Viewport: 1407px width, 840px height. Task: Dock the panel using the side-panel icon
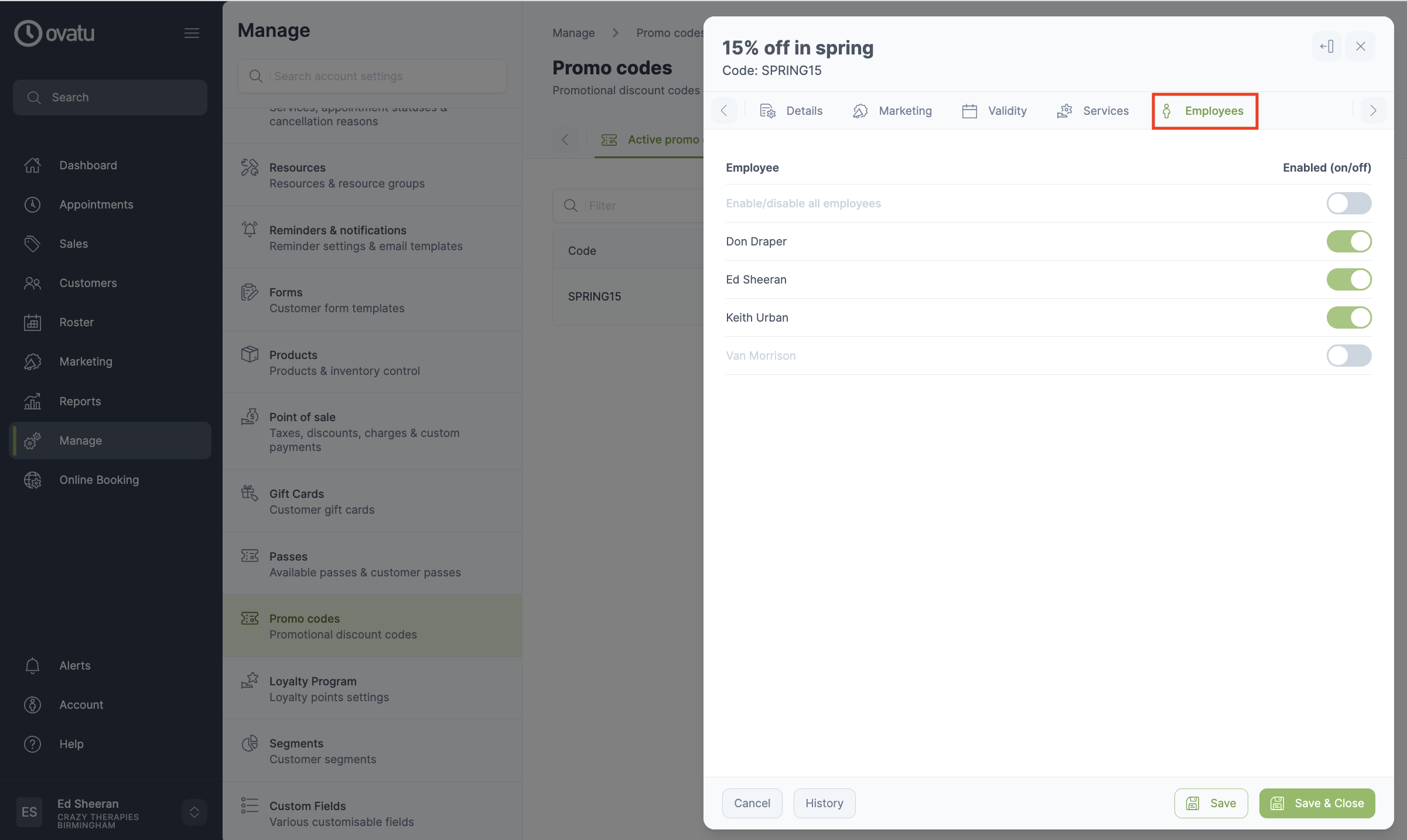coord(1327,46)
